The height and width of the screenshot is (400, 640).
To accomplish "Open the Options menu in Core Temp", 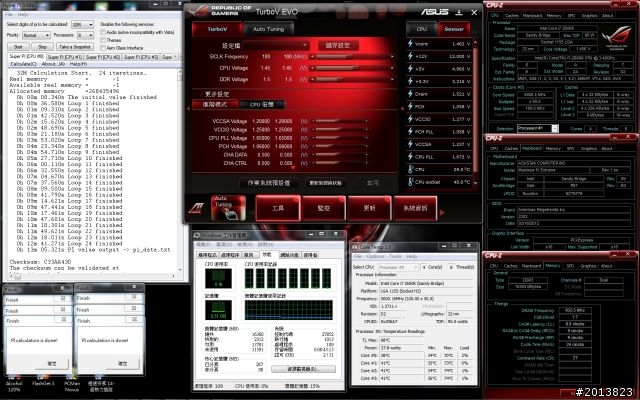I will (x=375, y=256).
